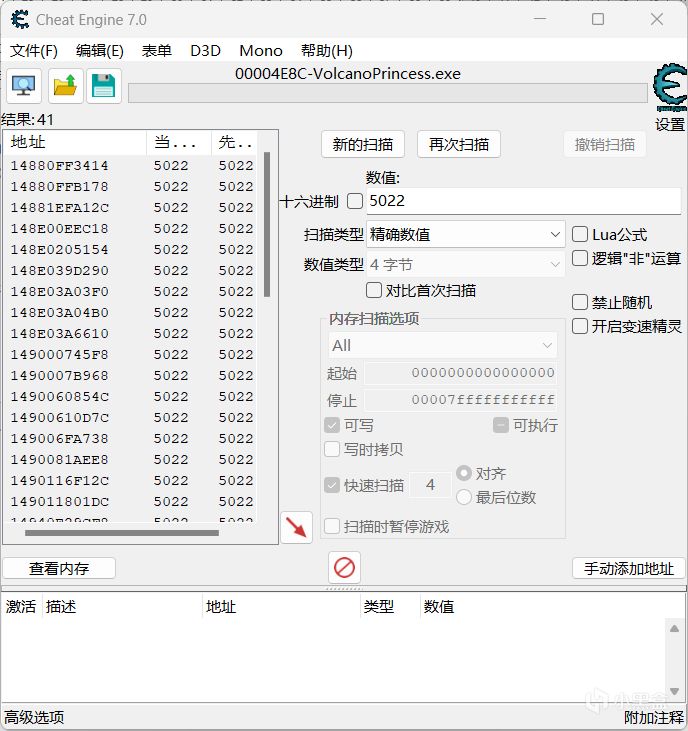Image resolution: width=688 pixels, height=731 pixels.
Task: Click the 再次扫描 button
Action: tap(459, 144)
